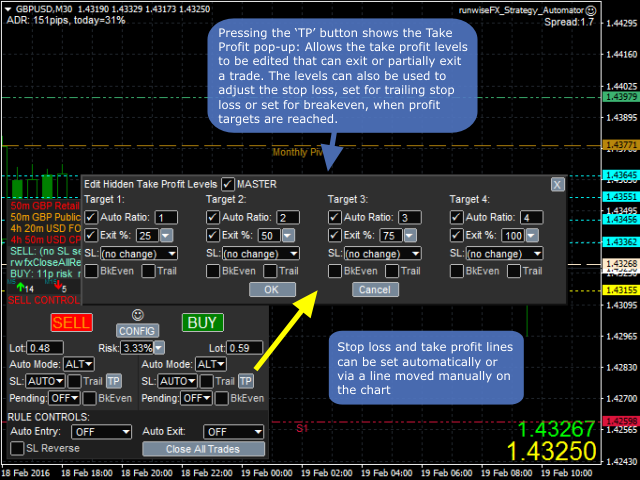Uncheck Target 2 Auto Ratio checkbox
This screenshot has height=480, width=640.
213,217
